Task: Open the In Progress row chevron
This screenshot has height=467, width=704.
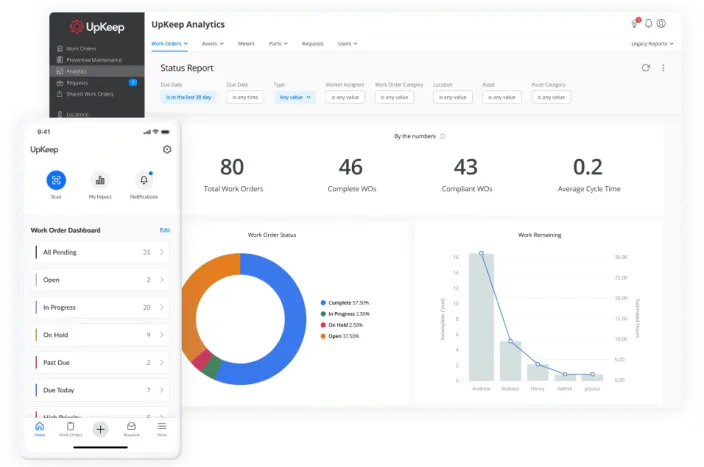Action: coord(162,308)
